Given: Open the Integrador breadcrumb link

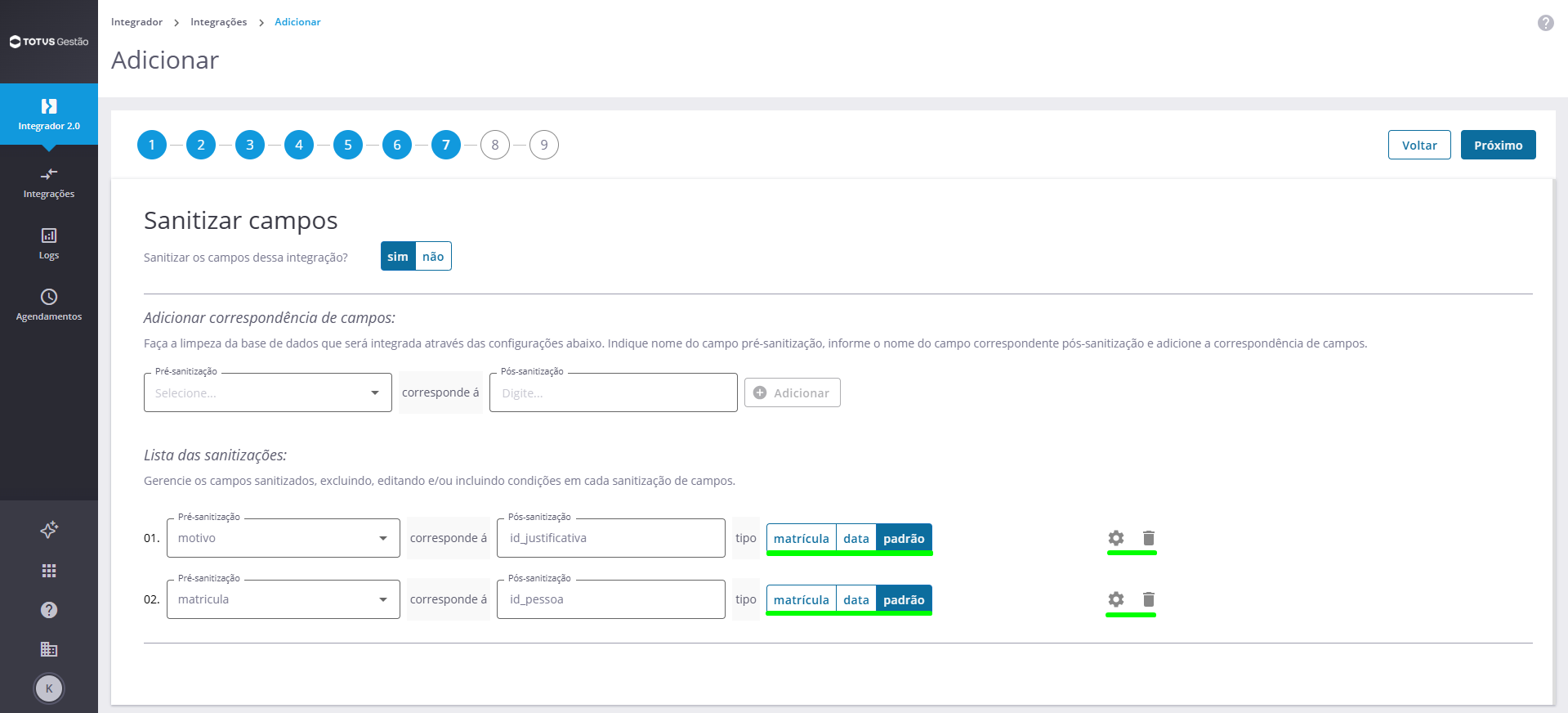Looking at the screenshot, I should pyautogui.click(x=136, y=22).
